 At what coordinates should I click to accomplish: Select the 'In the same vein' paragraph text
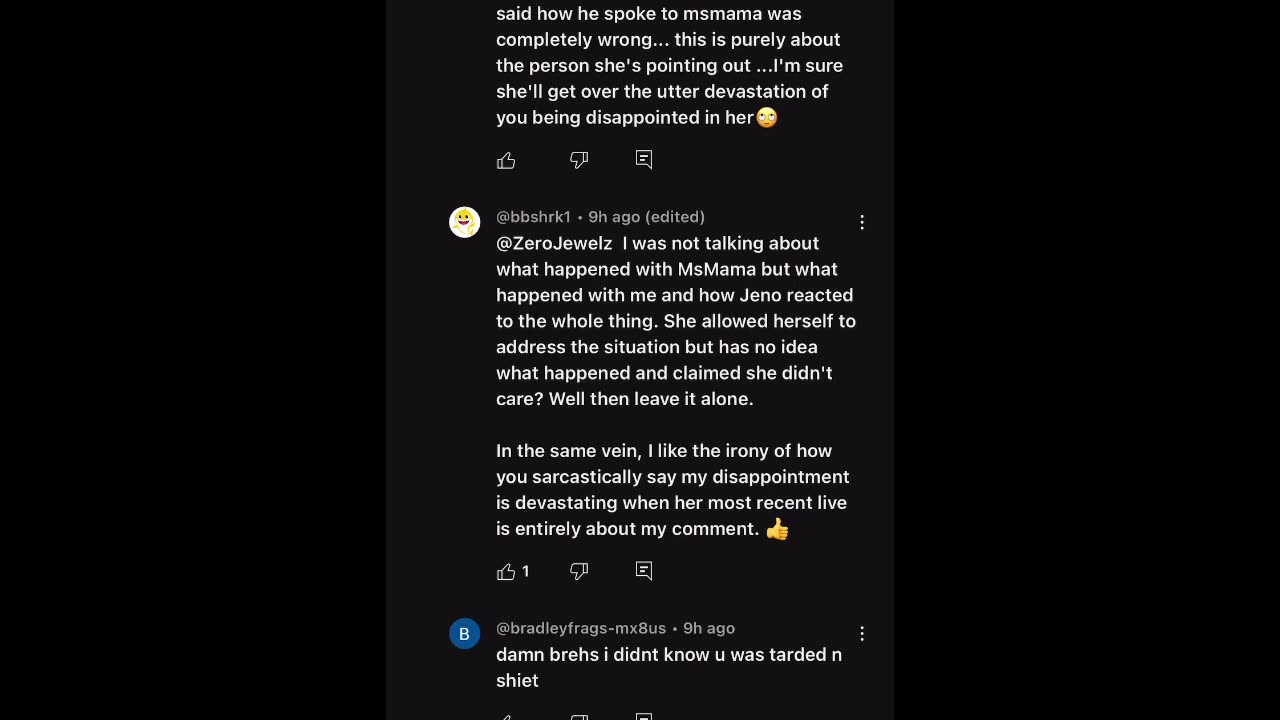pos(673,490)
